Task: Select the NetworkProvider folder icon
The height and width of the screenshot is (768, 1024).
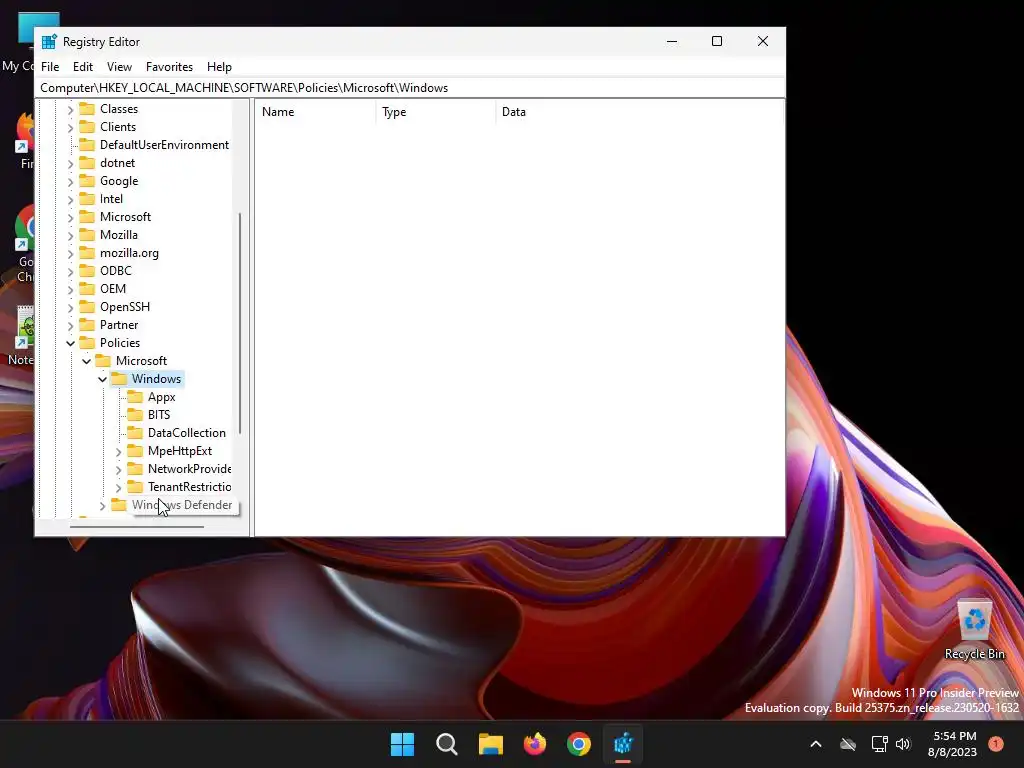Action: tap(135, 468)
